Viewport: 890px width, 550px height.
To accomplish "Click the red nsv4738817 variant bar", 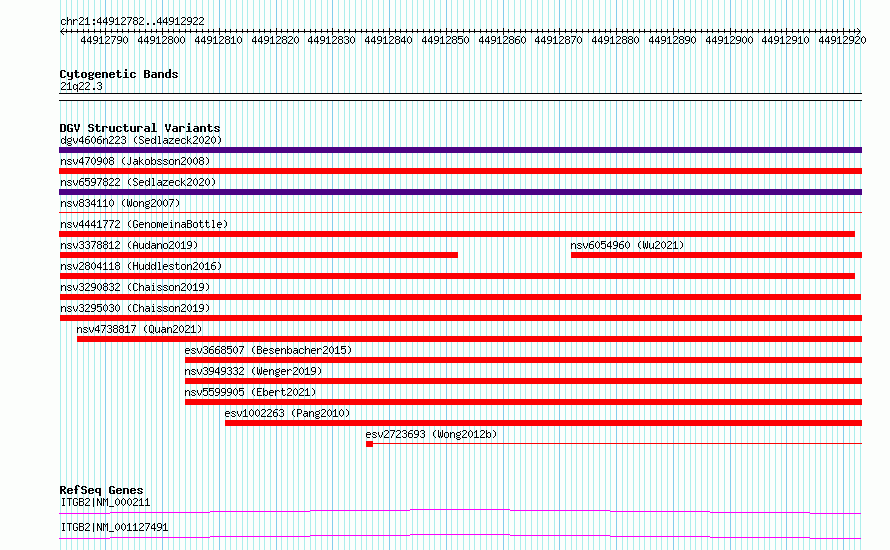I will click(x=469, y=339).
